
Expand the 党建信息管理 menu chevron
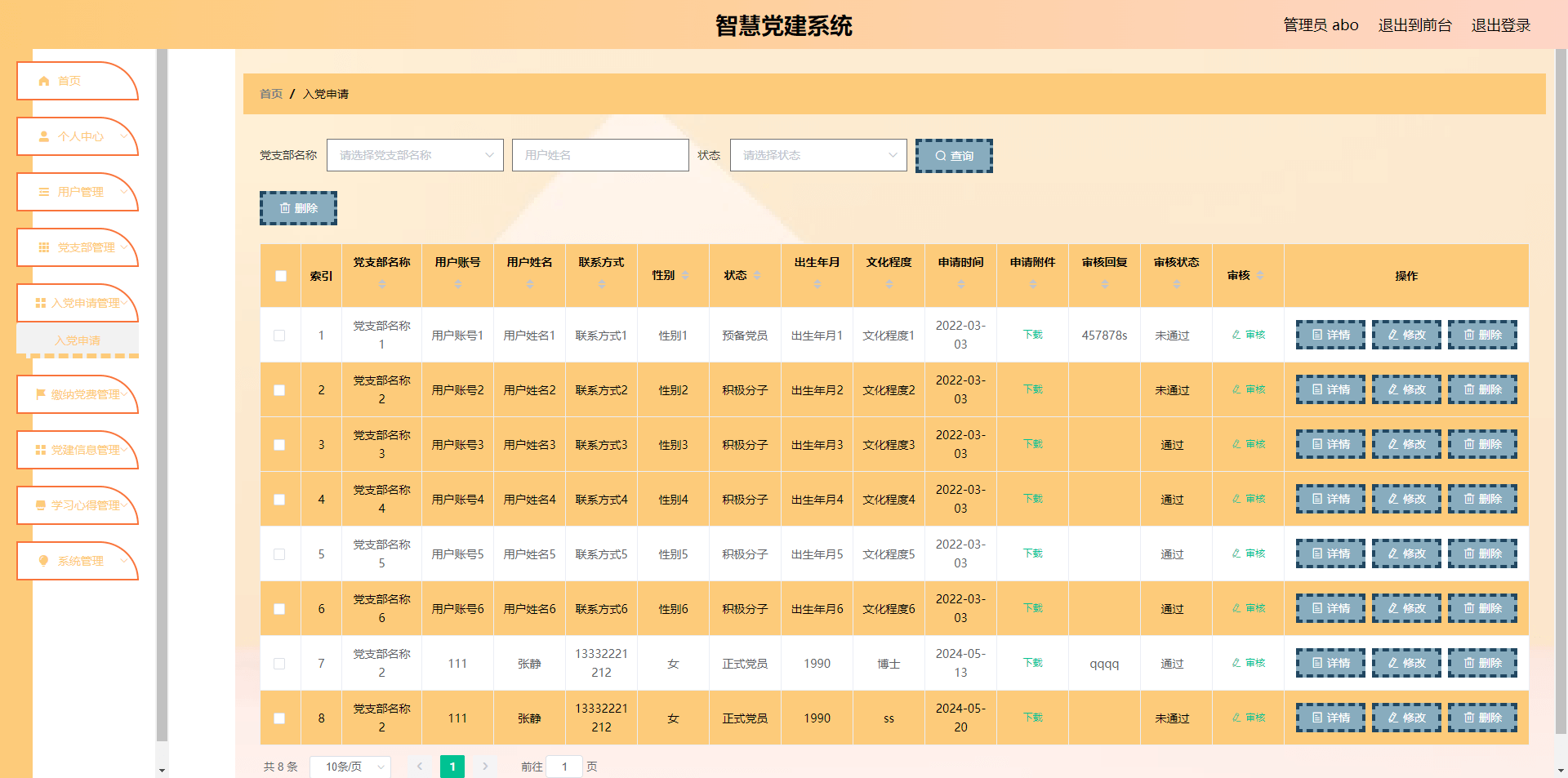124,449
